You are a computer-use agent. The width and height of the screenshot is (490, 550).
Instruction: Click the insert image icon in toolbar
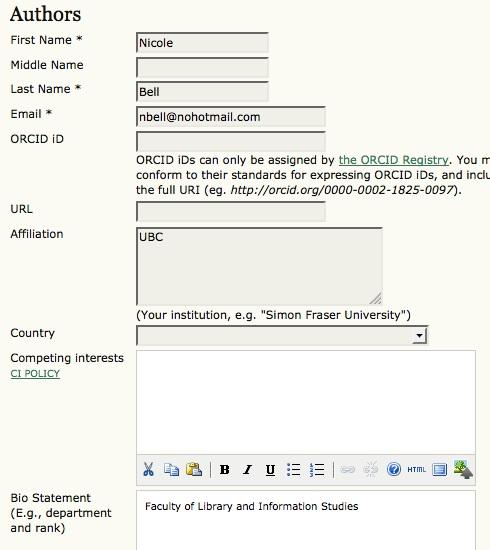point(463,469)
